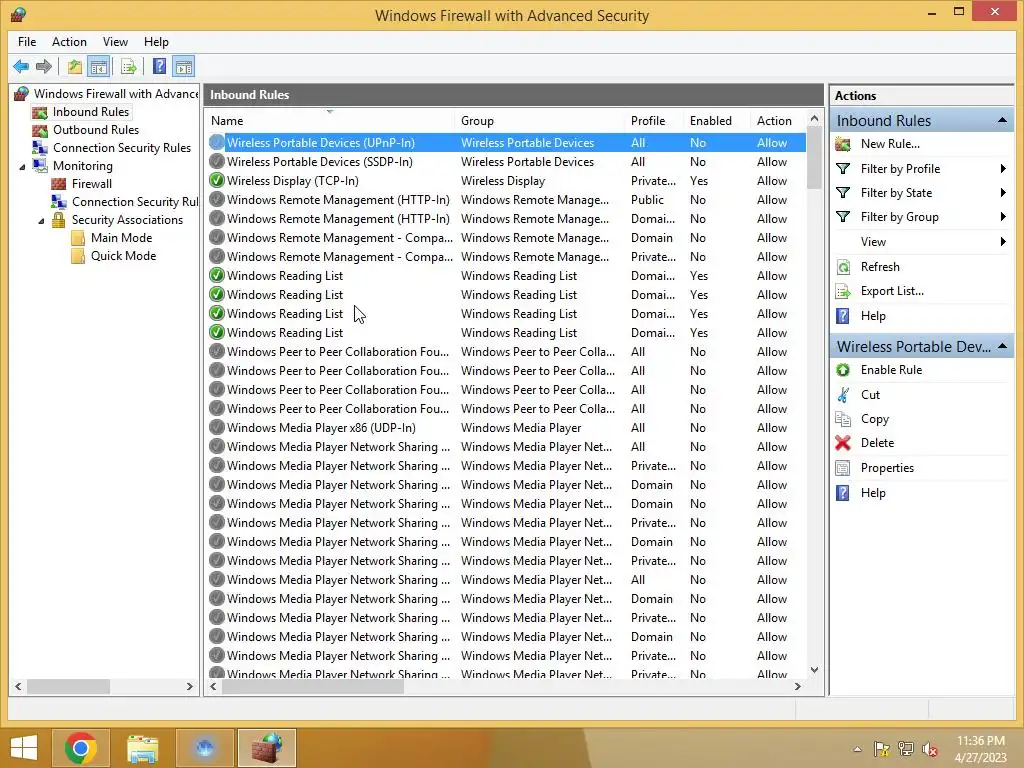The width and height of the screenshot is (1024, 768).
Task: Click the red Delete X icon
Action: pyautogui.click(x=843, y=443)
